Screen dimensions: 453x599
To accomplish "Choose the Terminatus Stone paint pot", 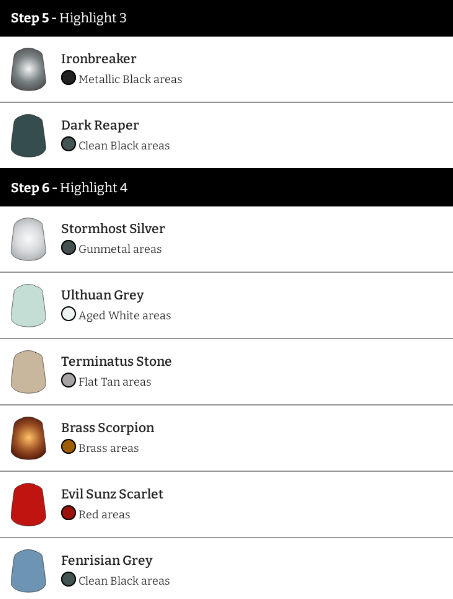I will pos(29,372).
